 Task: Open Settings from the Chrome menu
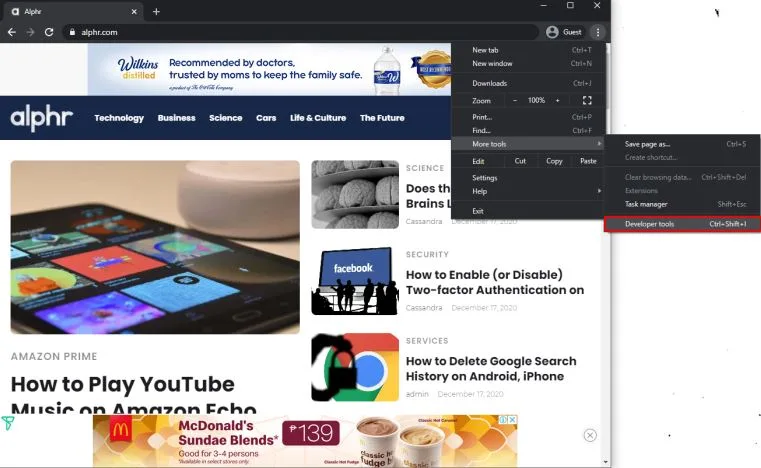tap(529, 178)
